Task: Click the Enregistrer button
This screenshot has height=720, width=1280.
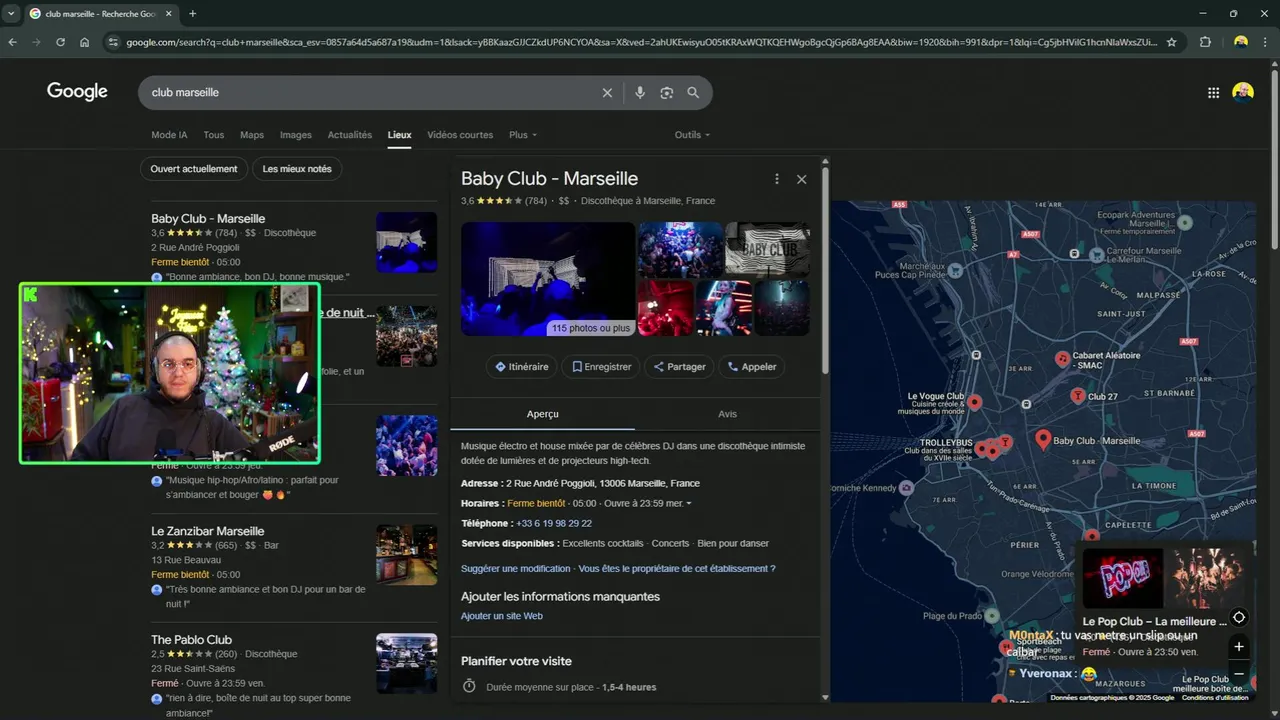Action: click(601, 367)
